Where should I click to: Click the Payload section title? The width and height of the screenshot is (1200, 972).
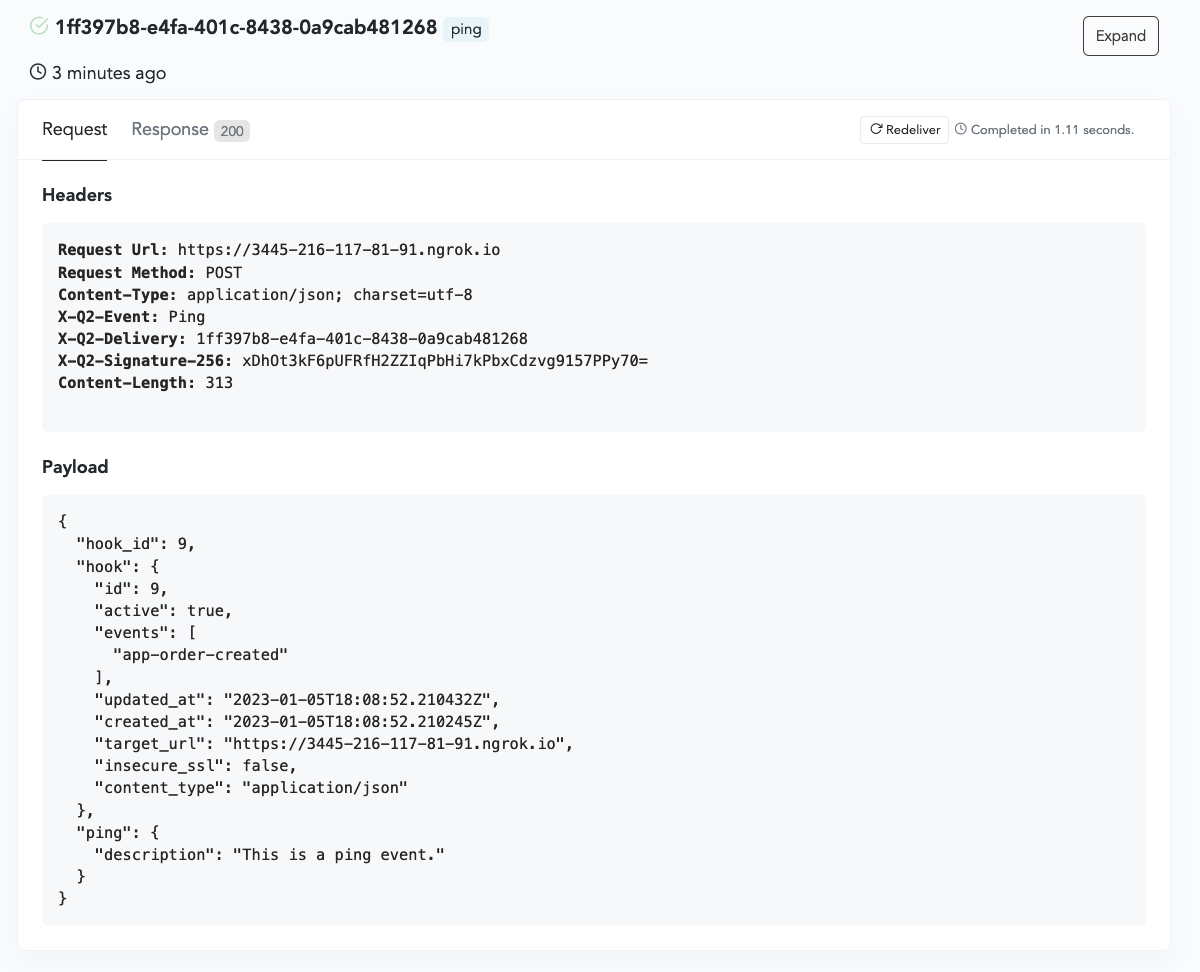click(75, 467)
